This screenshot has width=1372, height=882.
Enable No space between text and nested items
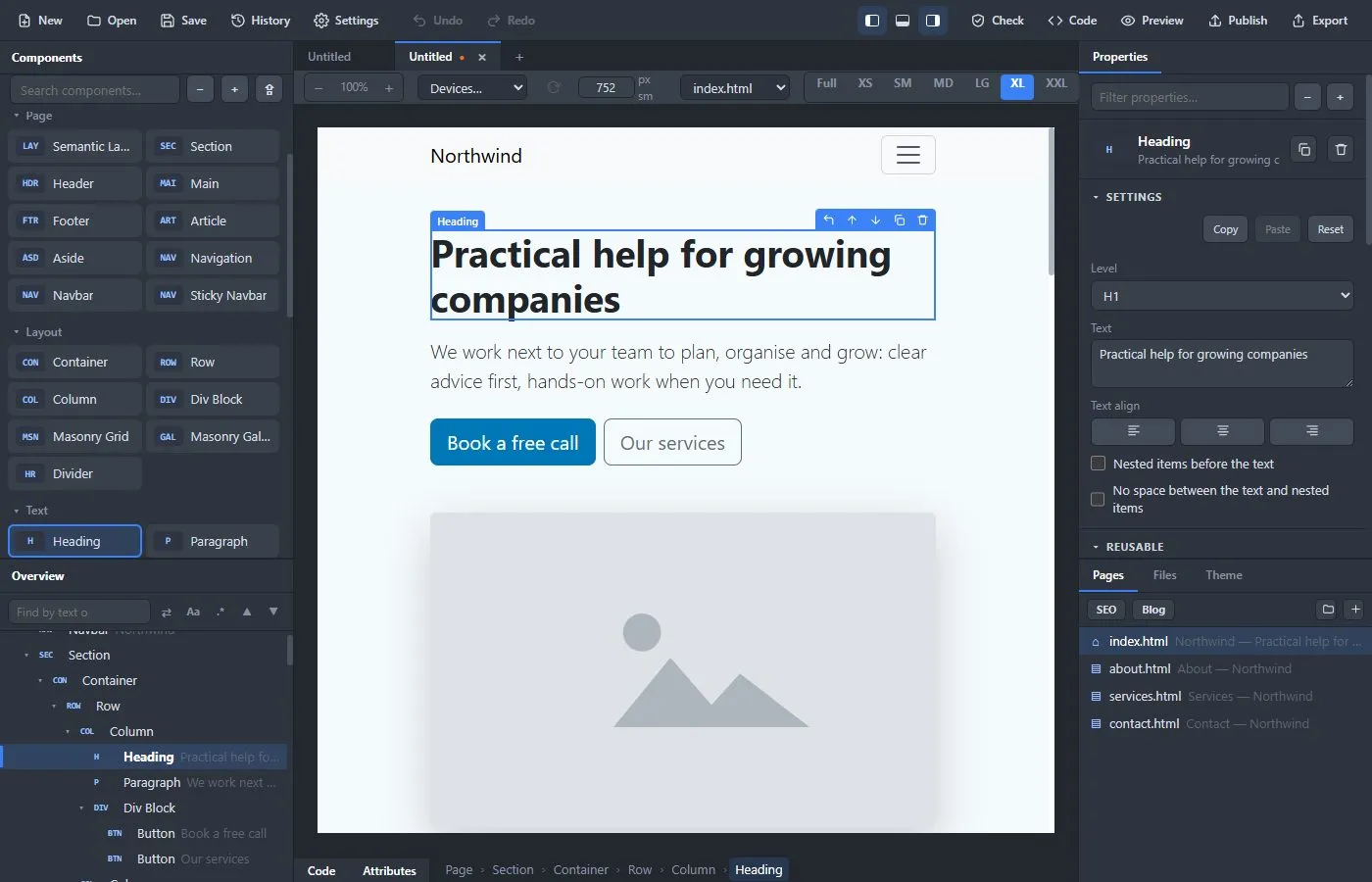[x=1098, y=499]
